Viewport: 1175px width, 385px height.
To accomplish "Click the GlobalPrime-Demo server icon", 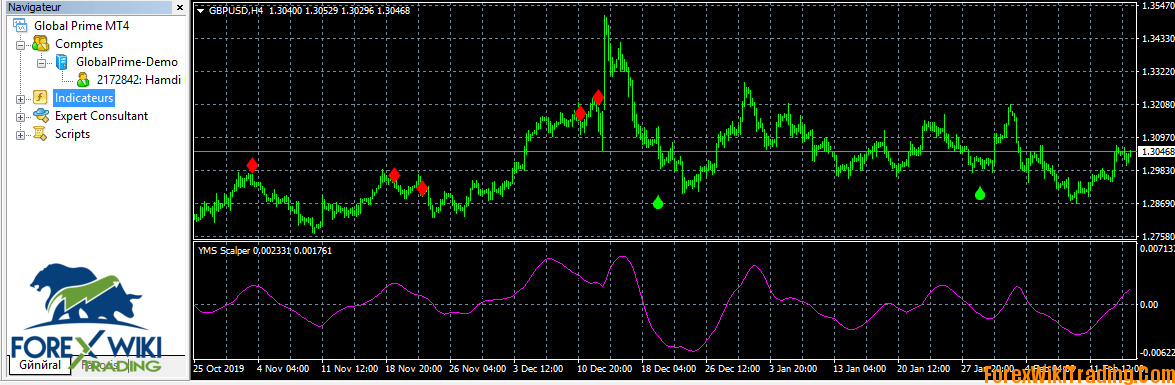I will point(61,62).
